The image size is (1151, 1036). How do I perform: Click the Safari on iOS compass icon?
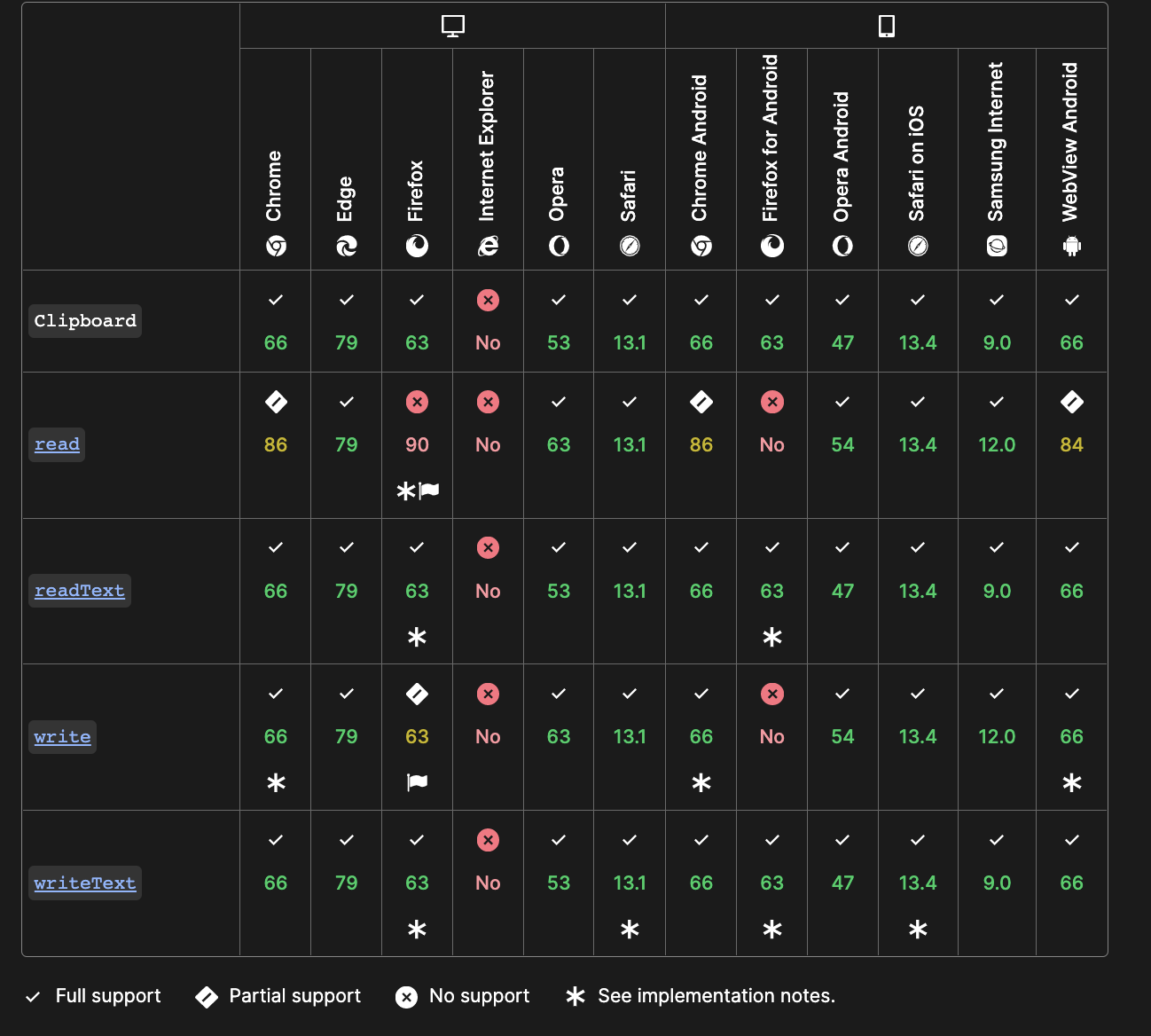click(918, 246)
